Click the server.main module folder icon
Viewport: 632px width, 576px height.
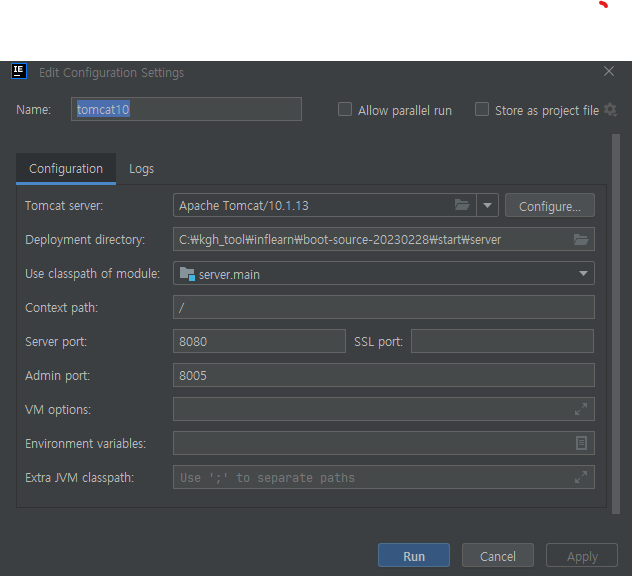(187, 274)
